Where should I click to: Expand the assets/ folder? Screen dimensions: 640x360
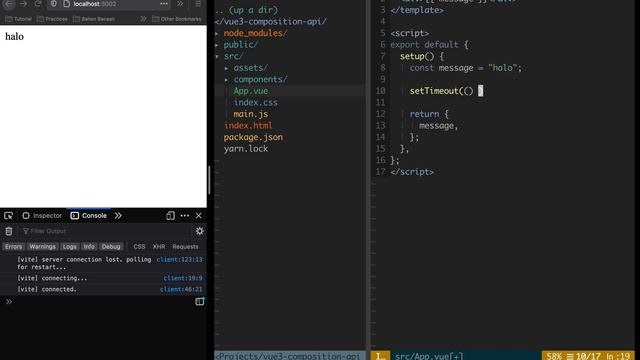click(250, 68)
